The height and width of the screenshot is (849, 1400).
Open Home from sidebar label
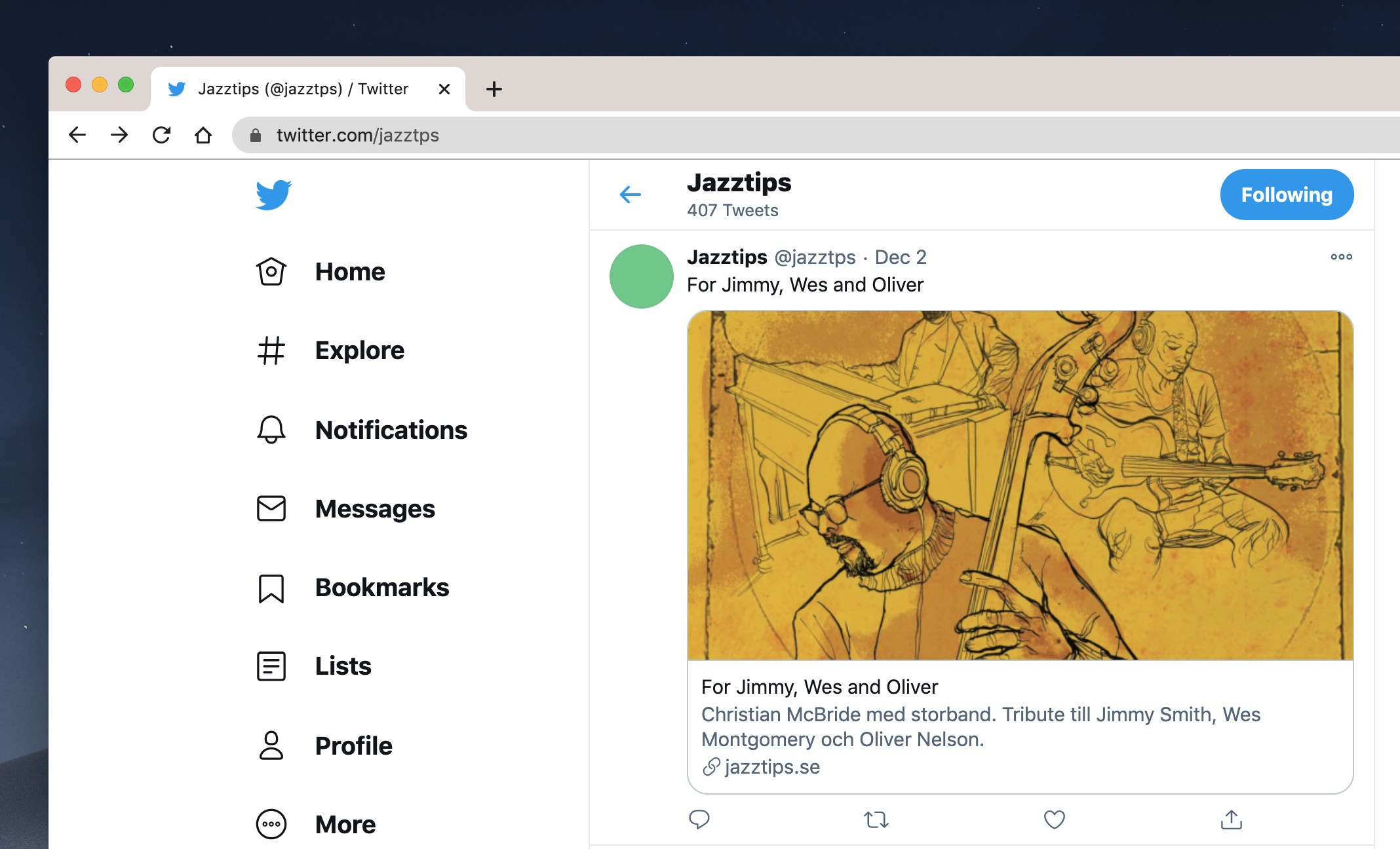[x=350, y=272]
